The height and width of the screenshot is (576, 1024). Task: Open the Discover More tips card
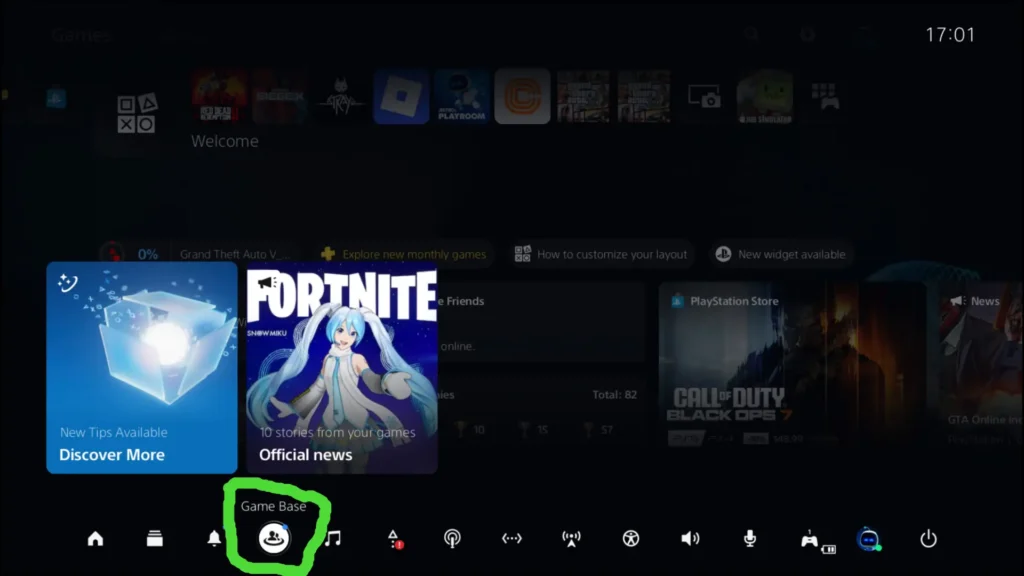(142, 368)
